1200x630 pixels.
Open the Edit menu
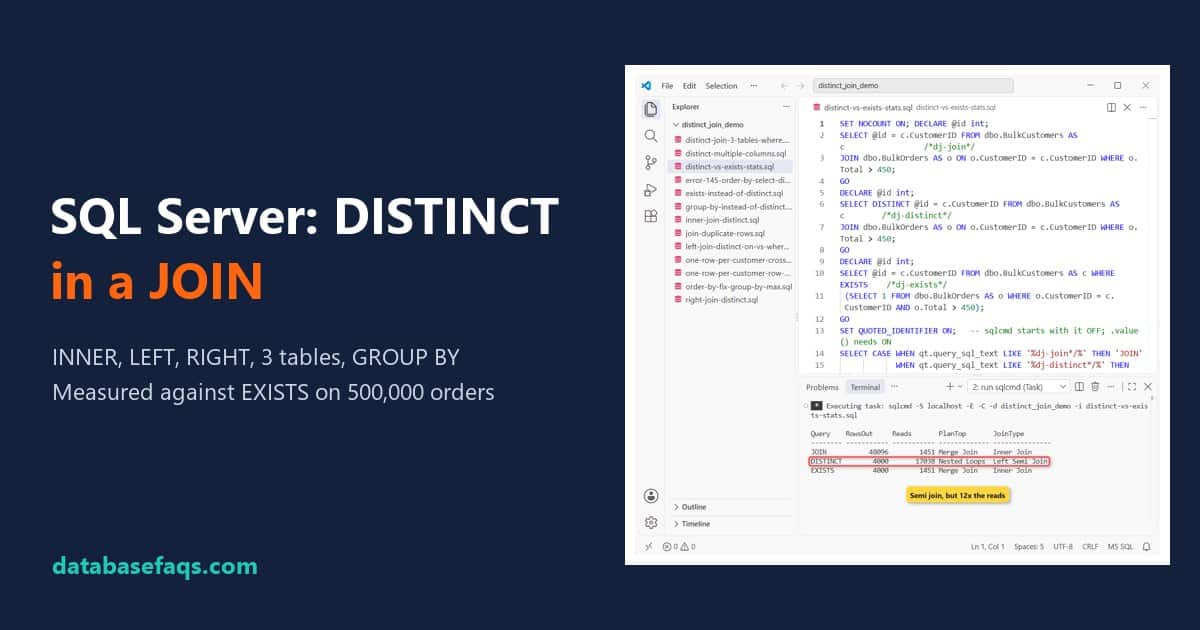[689, 86]
